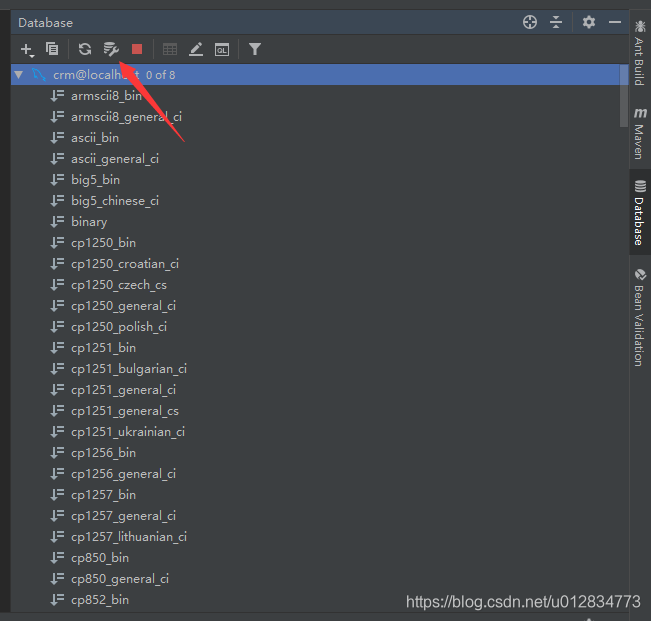Viewport: 651px width, 621px height.
Task: Select the big5_bin collation
Action: 95,180
